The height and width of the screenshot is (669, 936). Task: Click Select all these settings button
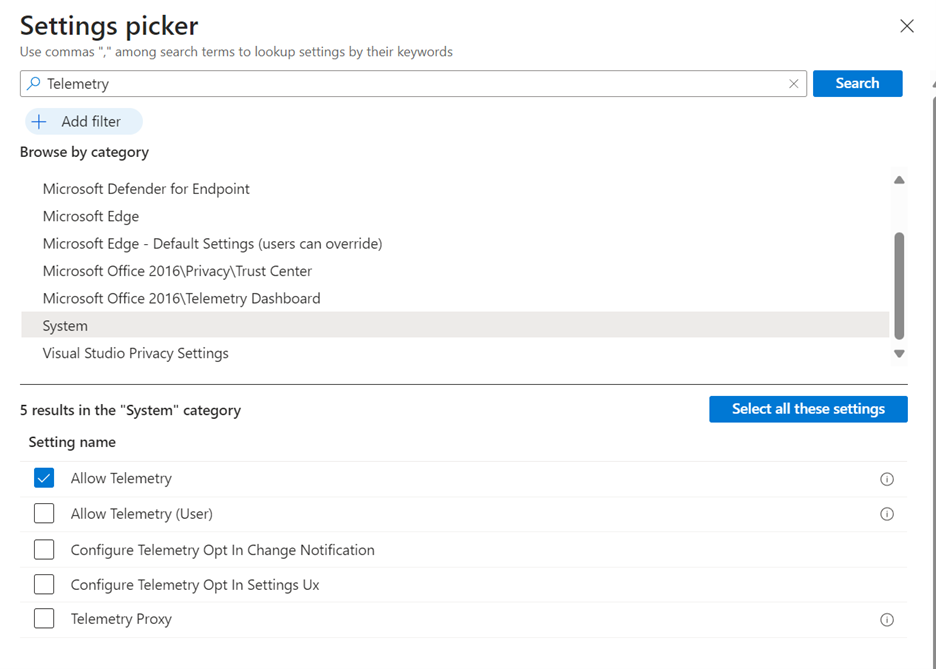coord(808,409)
